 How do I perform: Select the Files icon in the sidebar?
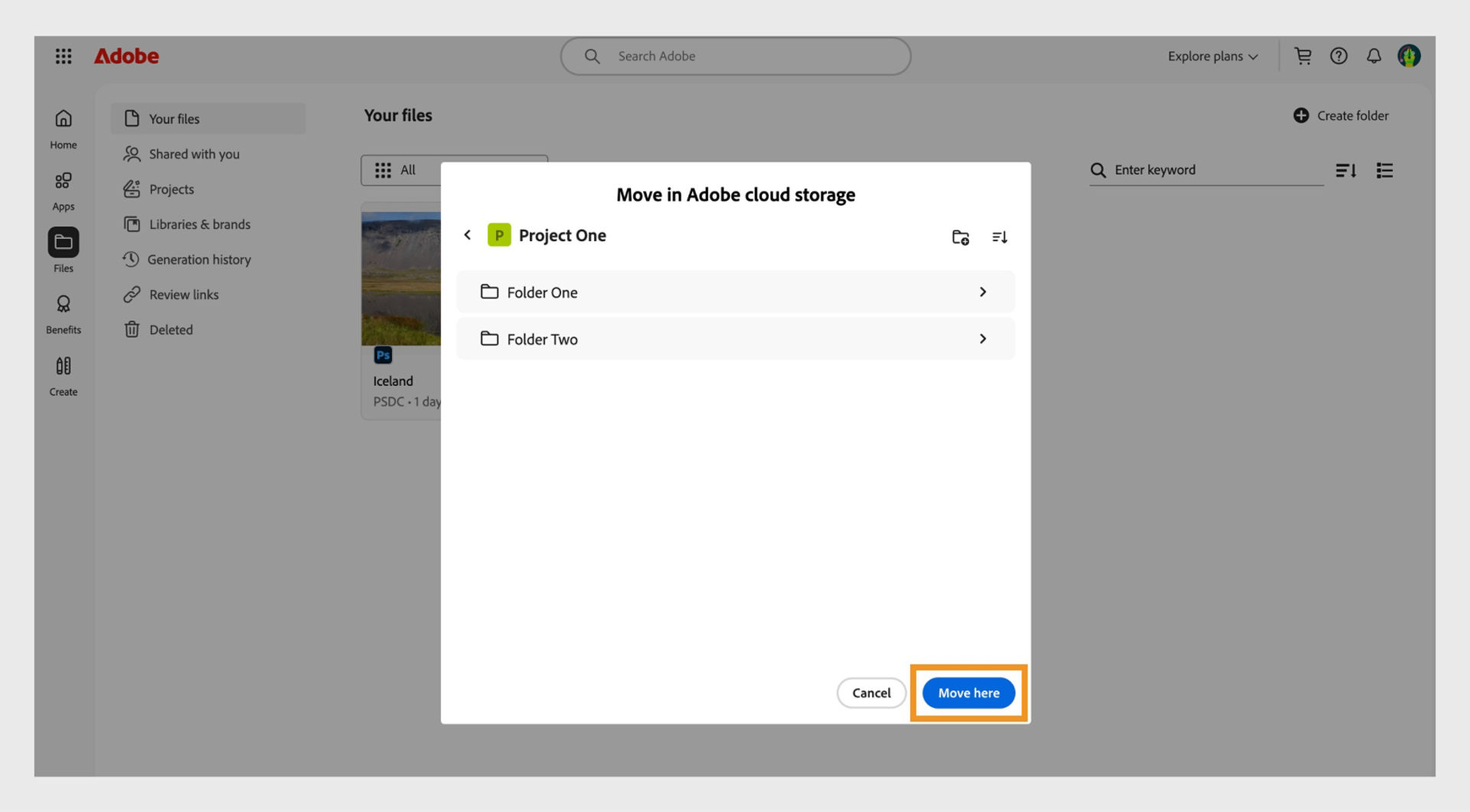64,243
